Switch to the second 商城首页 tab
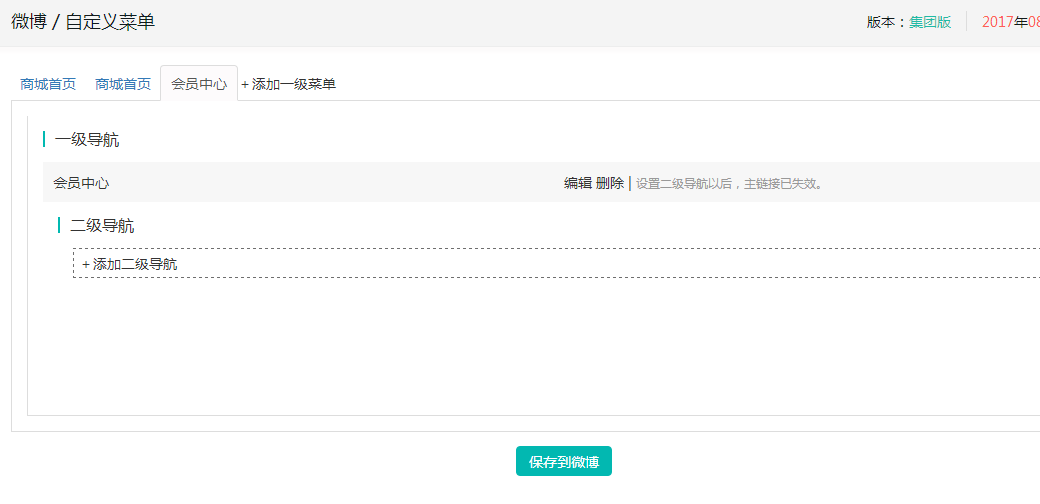 tap(123, 84)
